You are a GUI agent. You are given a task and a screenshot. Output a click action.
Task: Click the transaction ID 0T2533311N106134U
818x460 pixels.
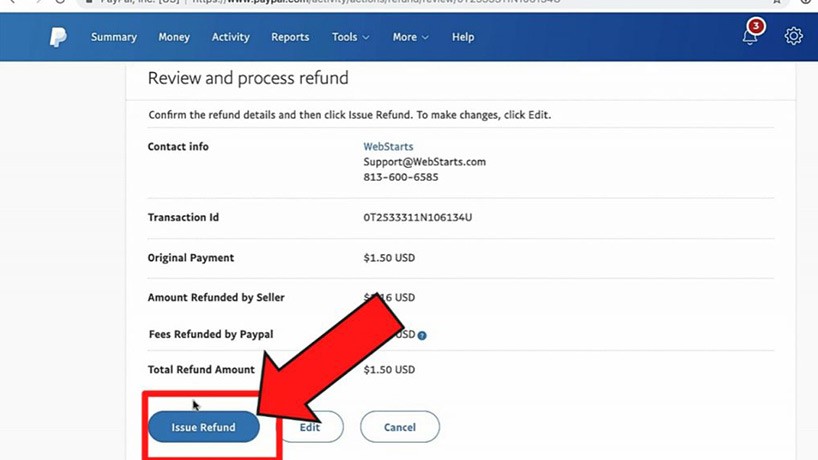[x=417, y=217]
